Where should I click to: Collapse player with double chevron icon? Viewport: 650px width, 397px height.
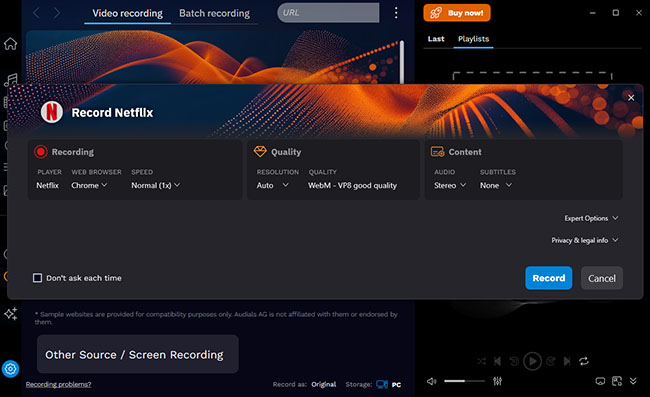click(633, 381)
